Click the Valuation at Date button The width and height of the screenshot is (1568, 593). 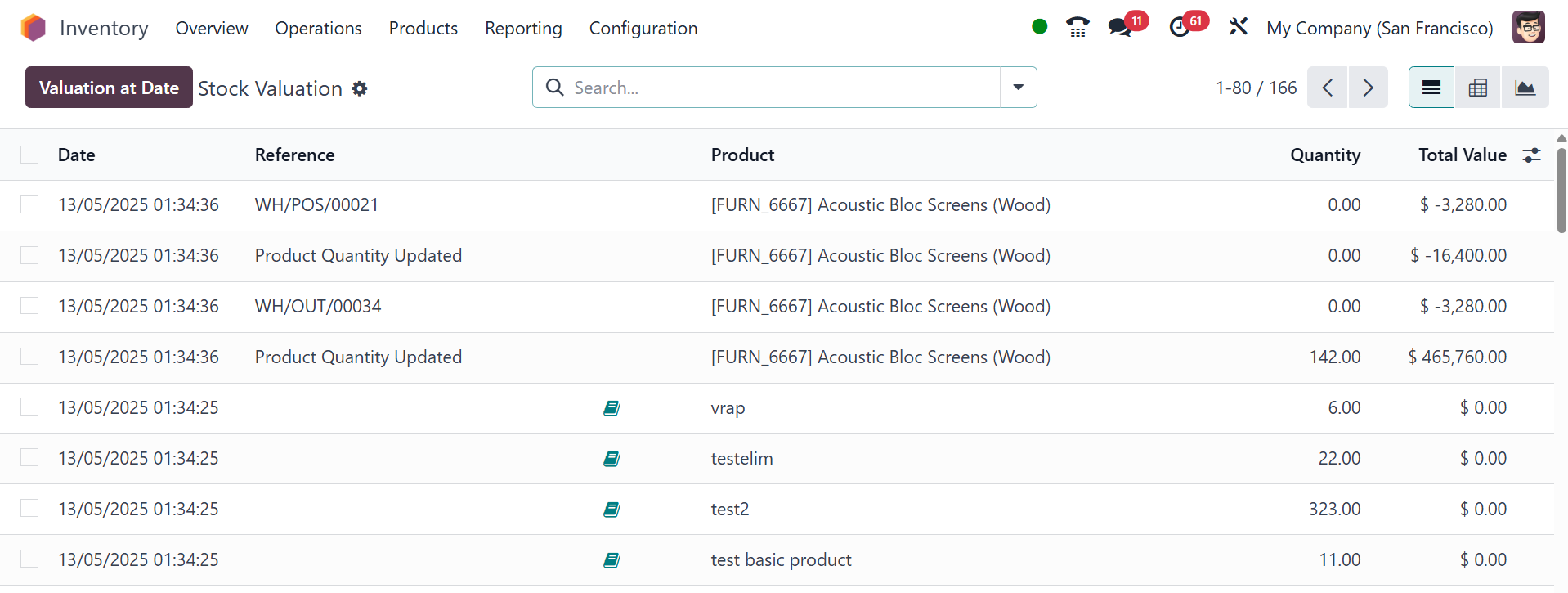109,88
